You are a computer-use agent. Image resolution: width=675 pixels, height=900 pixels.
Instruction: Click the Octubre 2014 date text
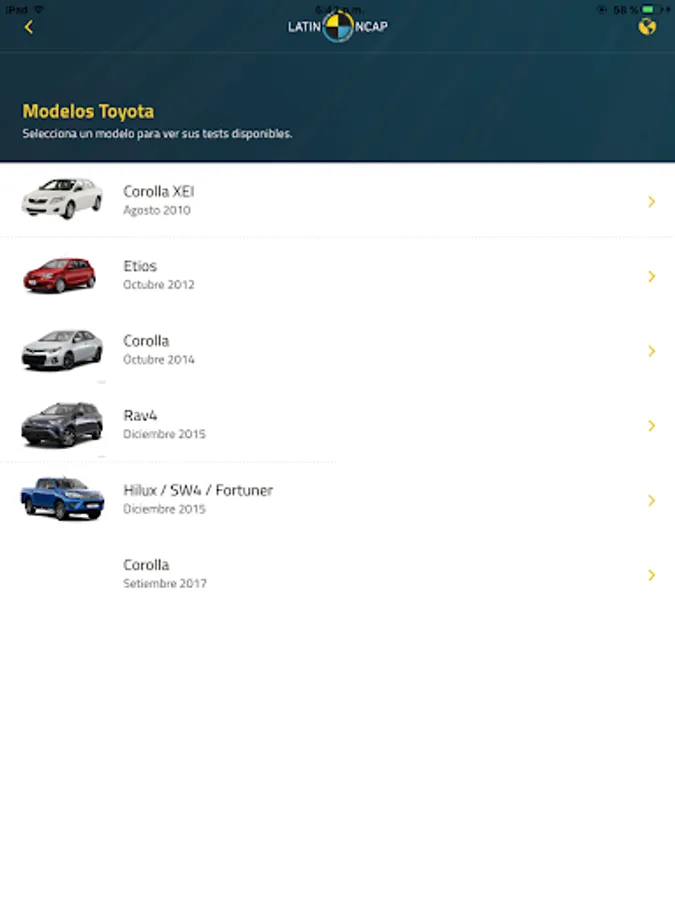click(x=159, y=359)
